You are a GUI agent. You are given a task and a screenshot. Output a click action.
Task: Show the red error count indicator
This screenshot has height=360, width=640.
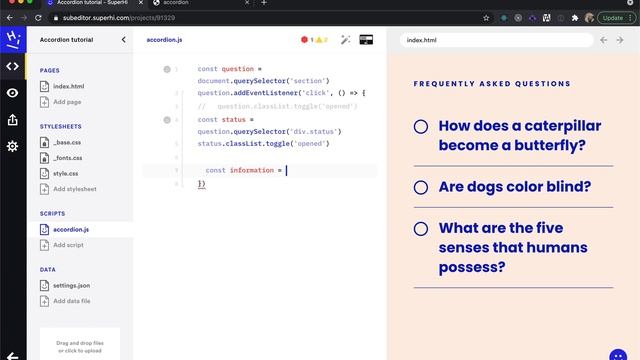(x=307, y=40)
